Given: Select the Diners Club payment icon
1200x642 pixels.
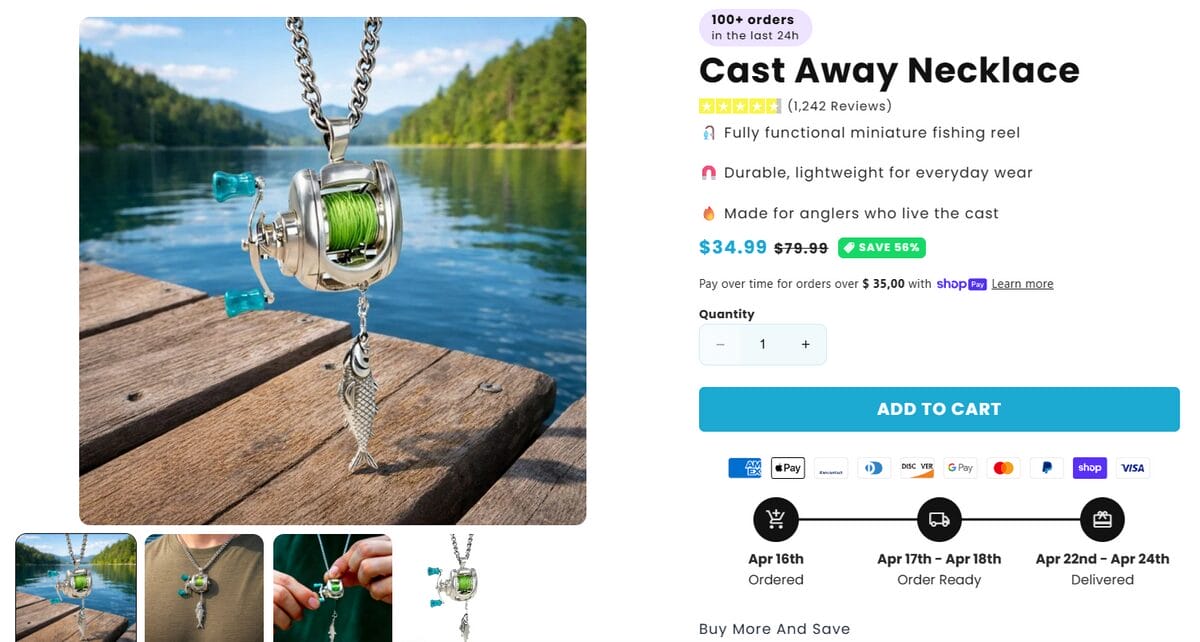Looking at the screenshot, I should click(x=874, y=467).
